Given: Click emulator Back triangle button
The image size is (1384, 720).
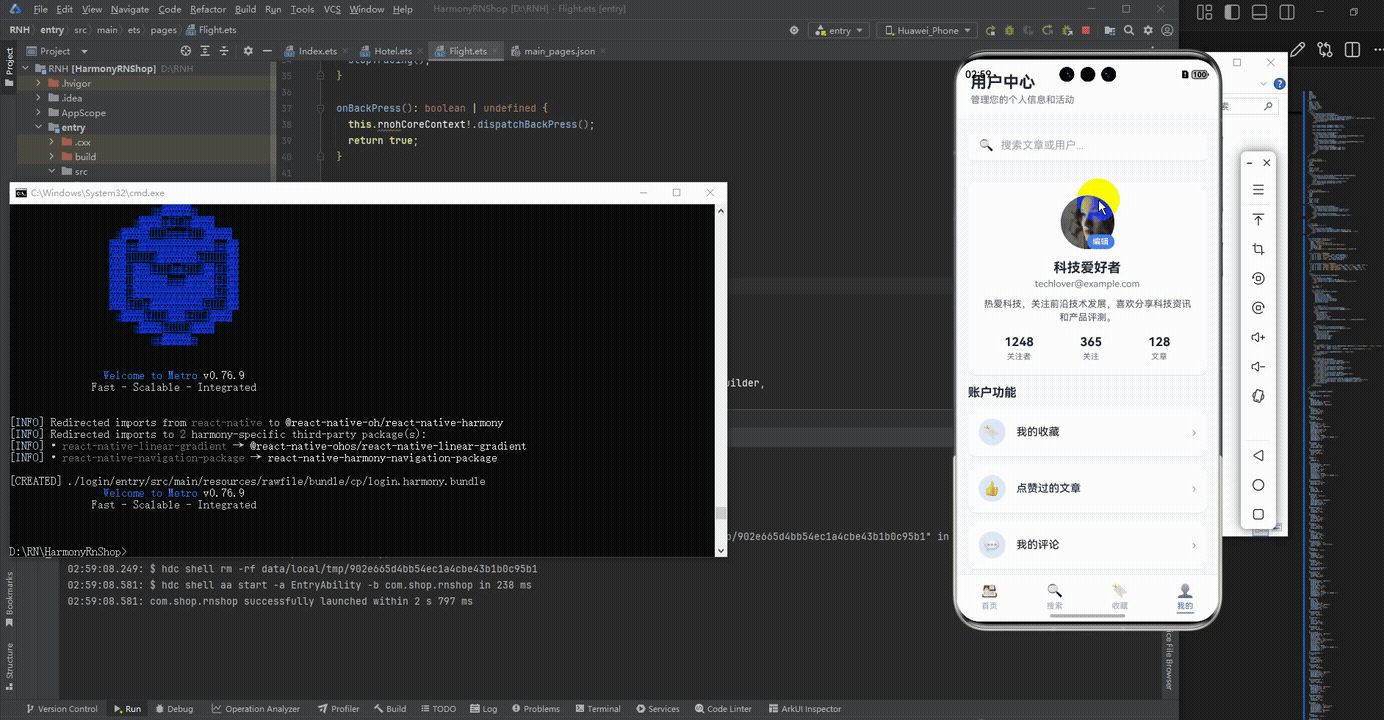Looking at the screenshot, I should (1258, 455).
